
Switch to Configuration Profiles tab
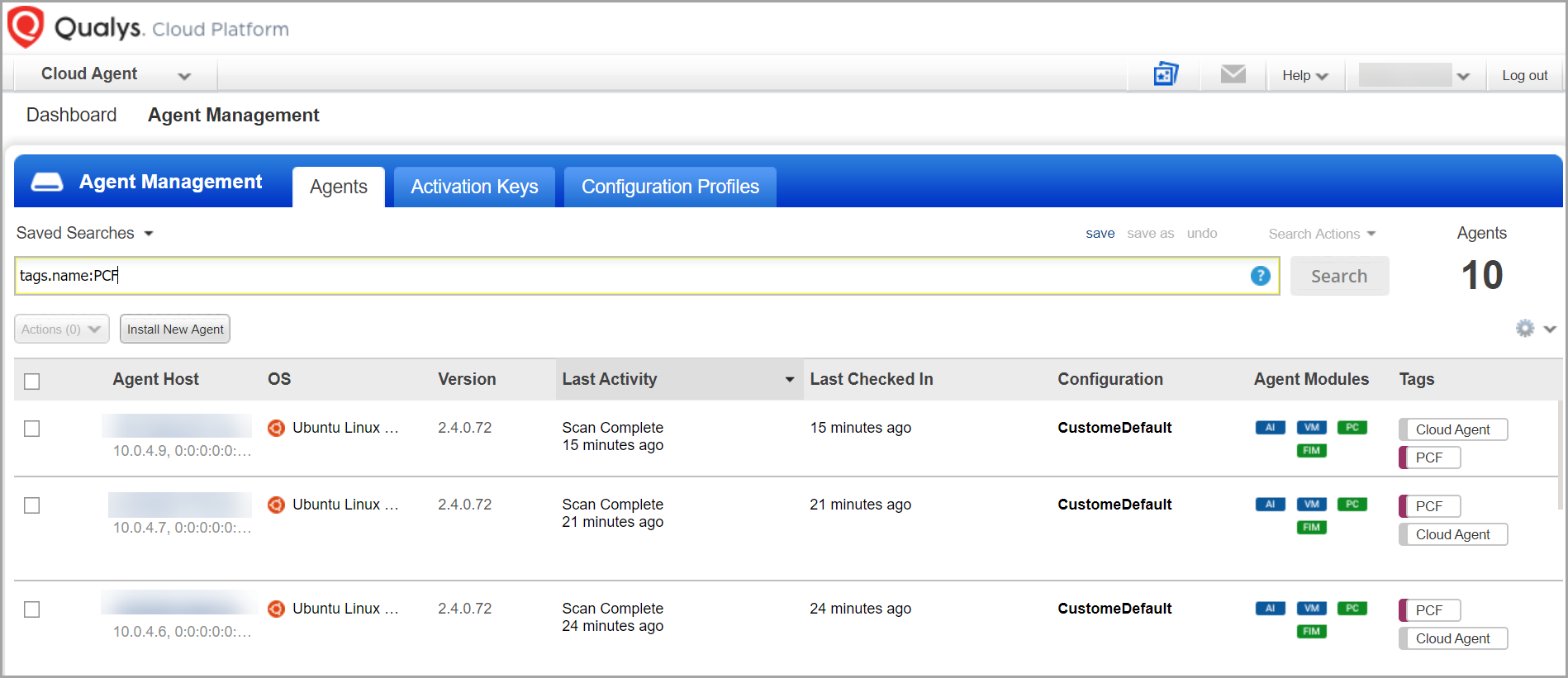tap(670, 187)
